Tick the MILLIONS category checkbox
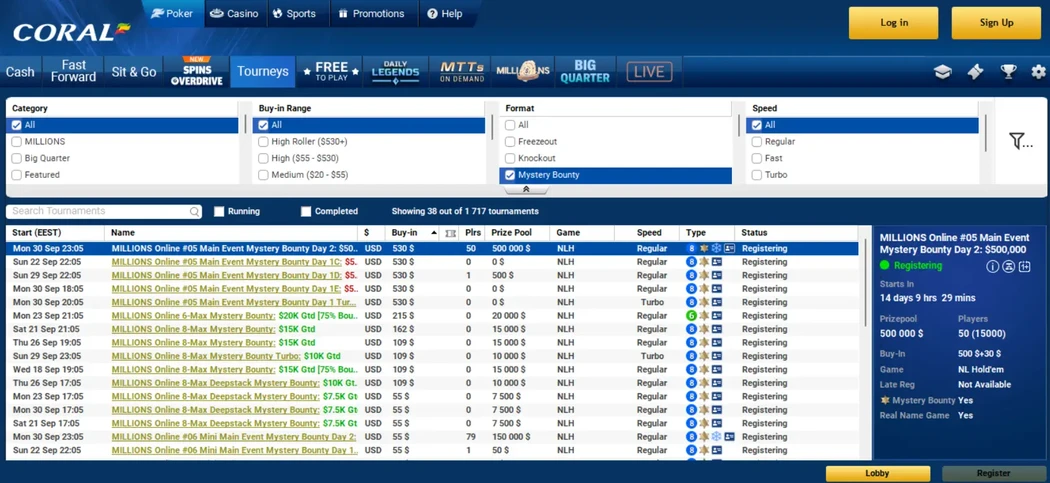 coord(17,142)
